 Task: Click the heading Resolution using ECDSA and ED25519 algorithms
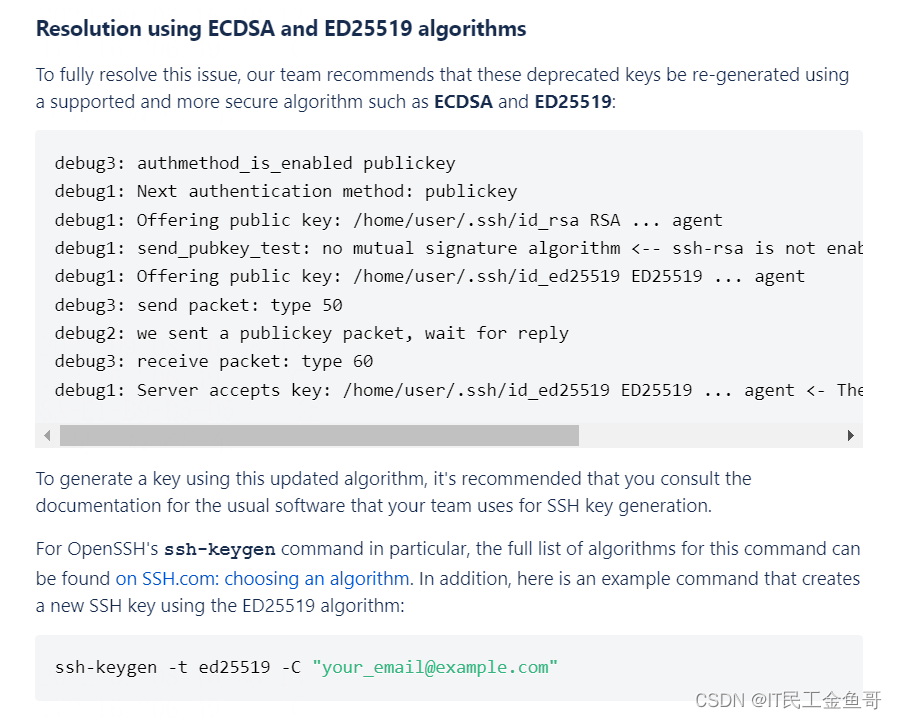click(281, 29)
